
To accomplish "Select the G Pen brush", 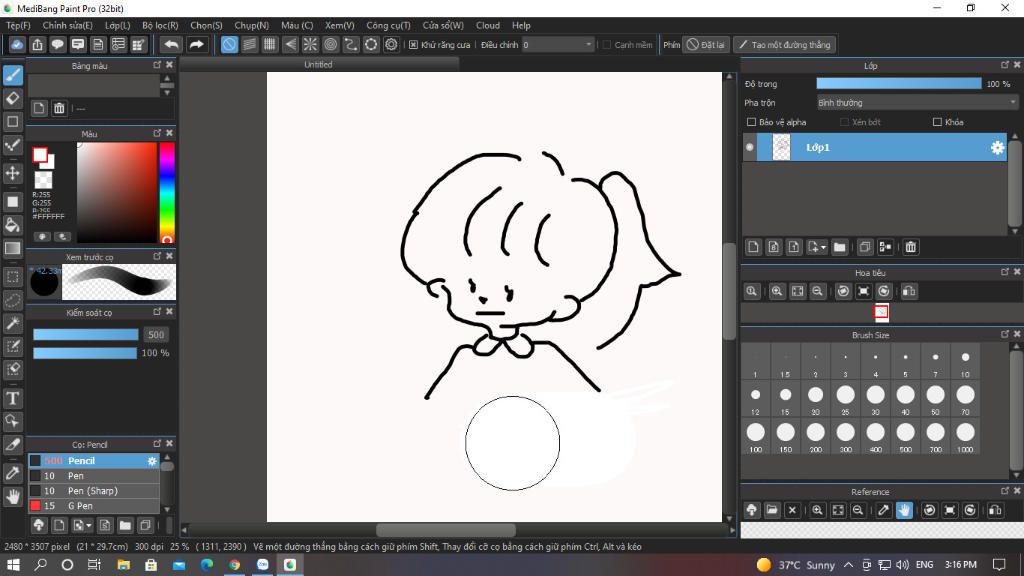I will [94, 506].
